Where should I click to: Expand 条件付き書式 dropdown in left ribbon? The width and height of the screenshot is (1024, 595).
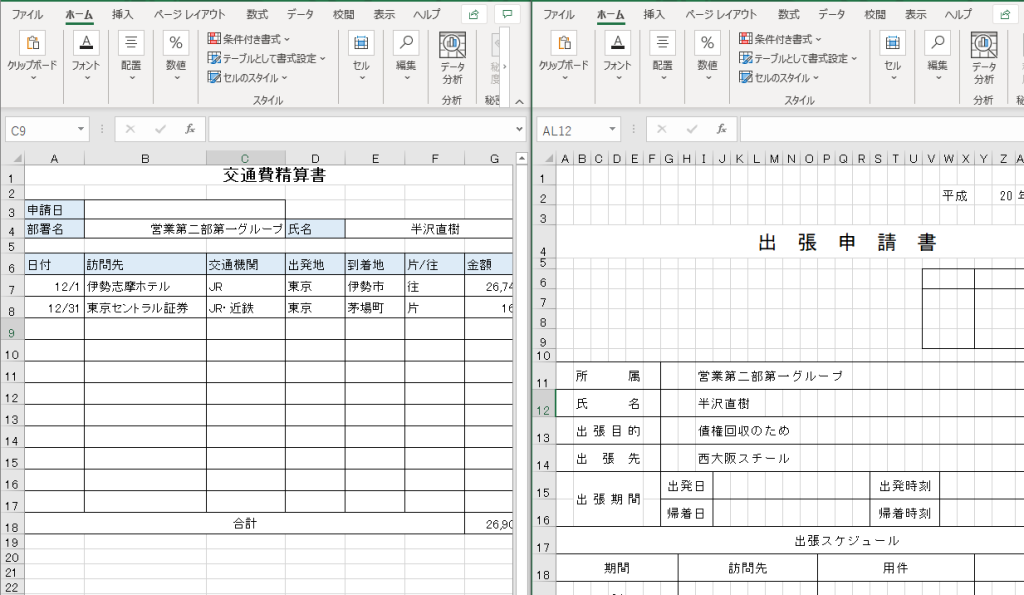tap(248, 39)
